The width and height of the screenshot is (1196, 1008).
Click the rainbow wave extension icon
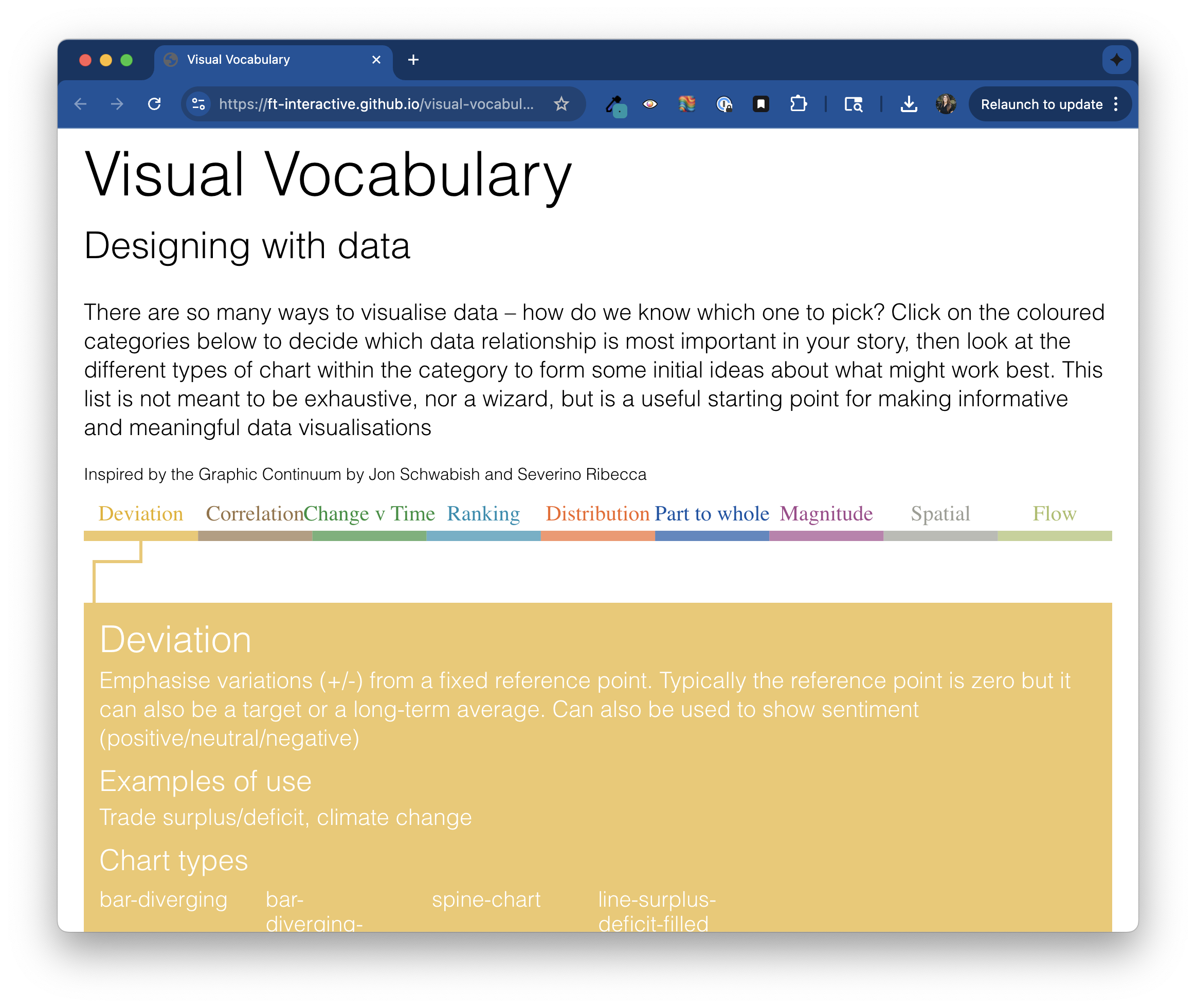click(x=686, y=104)
